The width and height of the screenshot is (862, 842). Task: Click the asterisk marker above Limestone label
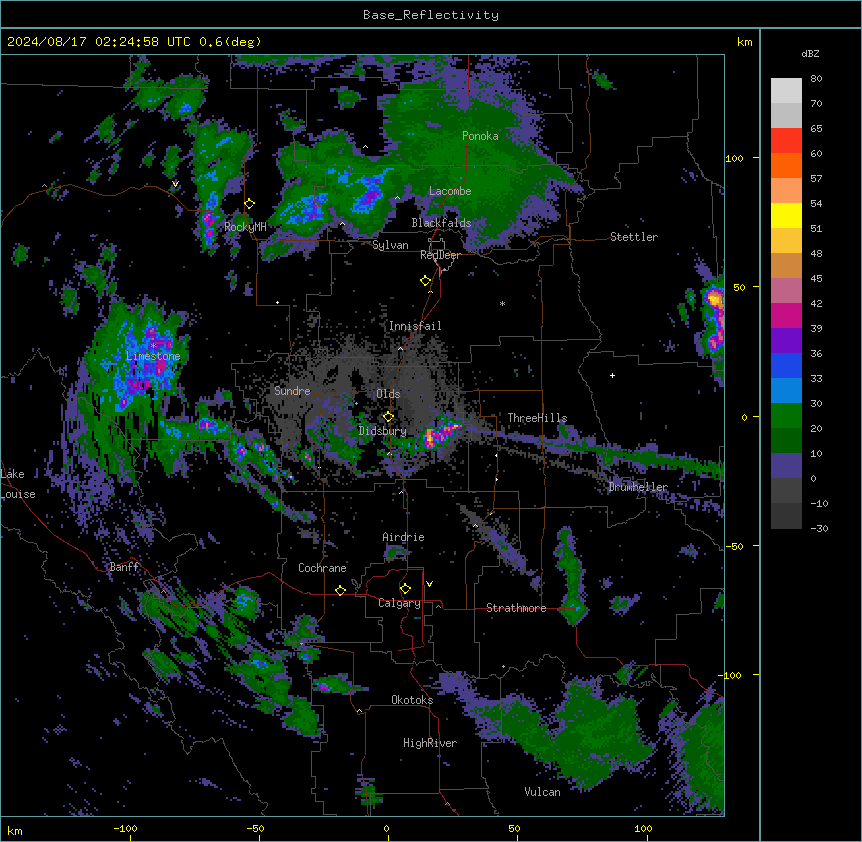tap(153, 346)
